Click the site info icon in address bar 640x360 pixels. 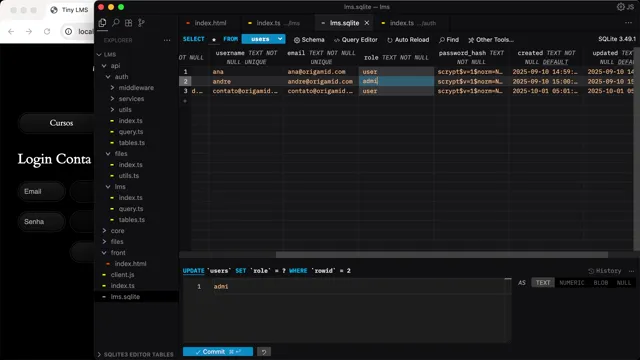pos(69,31)
